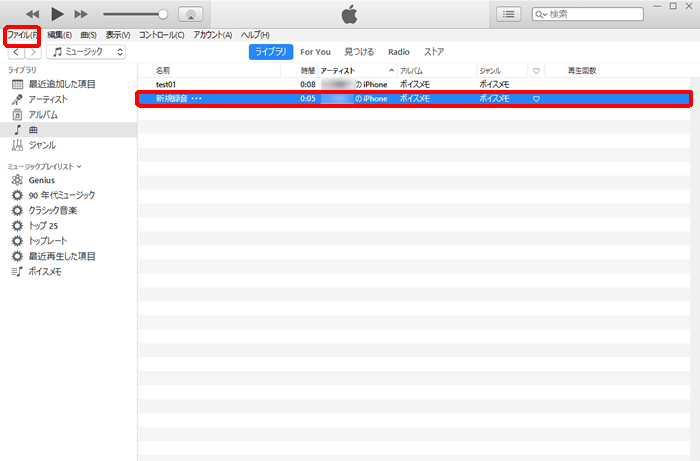The height and width of the screenshot is (461, 700).
Task: Switch to the 見つける tab
Action: [359, 52]
